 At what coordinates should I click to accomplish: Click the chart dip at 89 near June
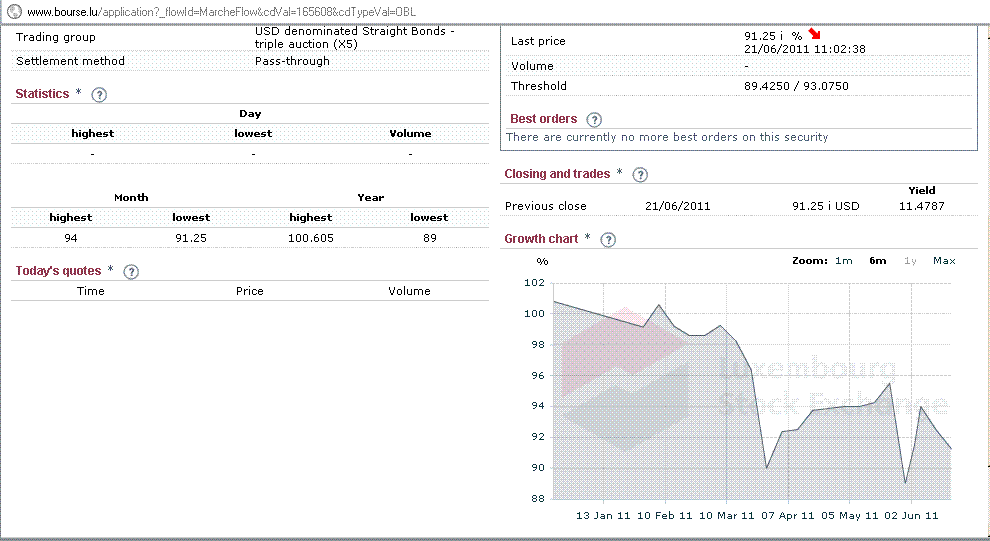905,482
